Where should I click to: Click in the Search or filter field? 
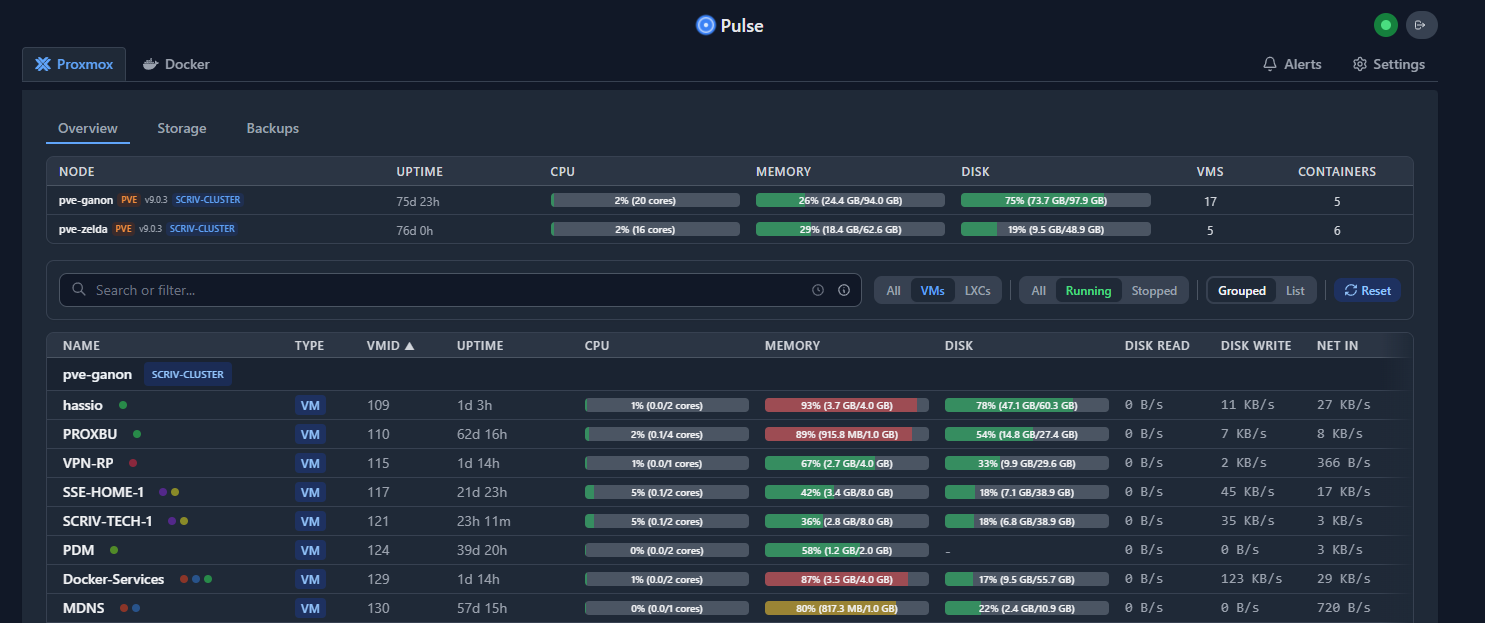460,290
